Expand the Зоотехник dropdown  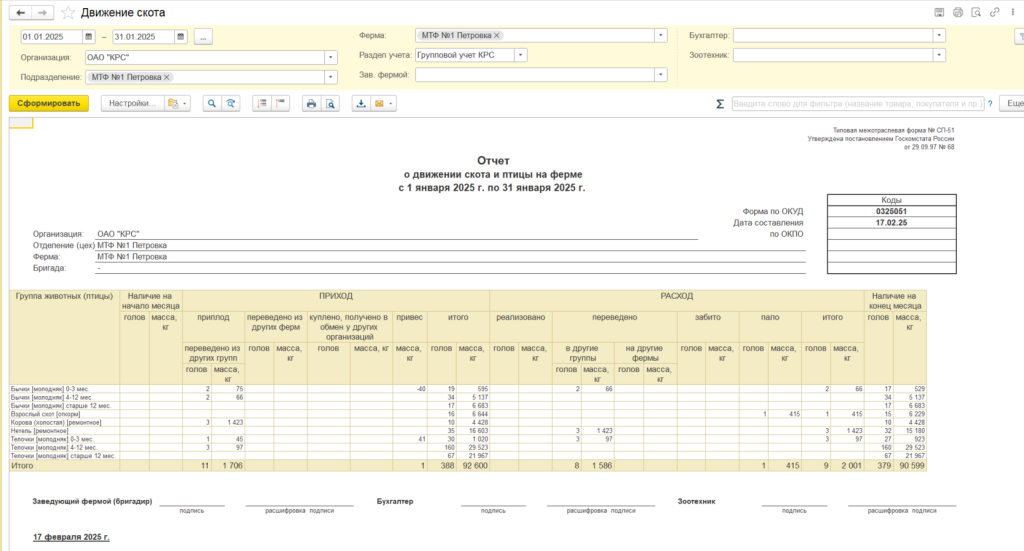click(x=939, y=55)
